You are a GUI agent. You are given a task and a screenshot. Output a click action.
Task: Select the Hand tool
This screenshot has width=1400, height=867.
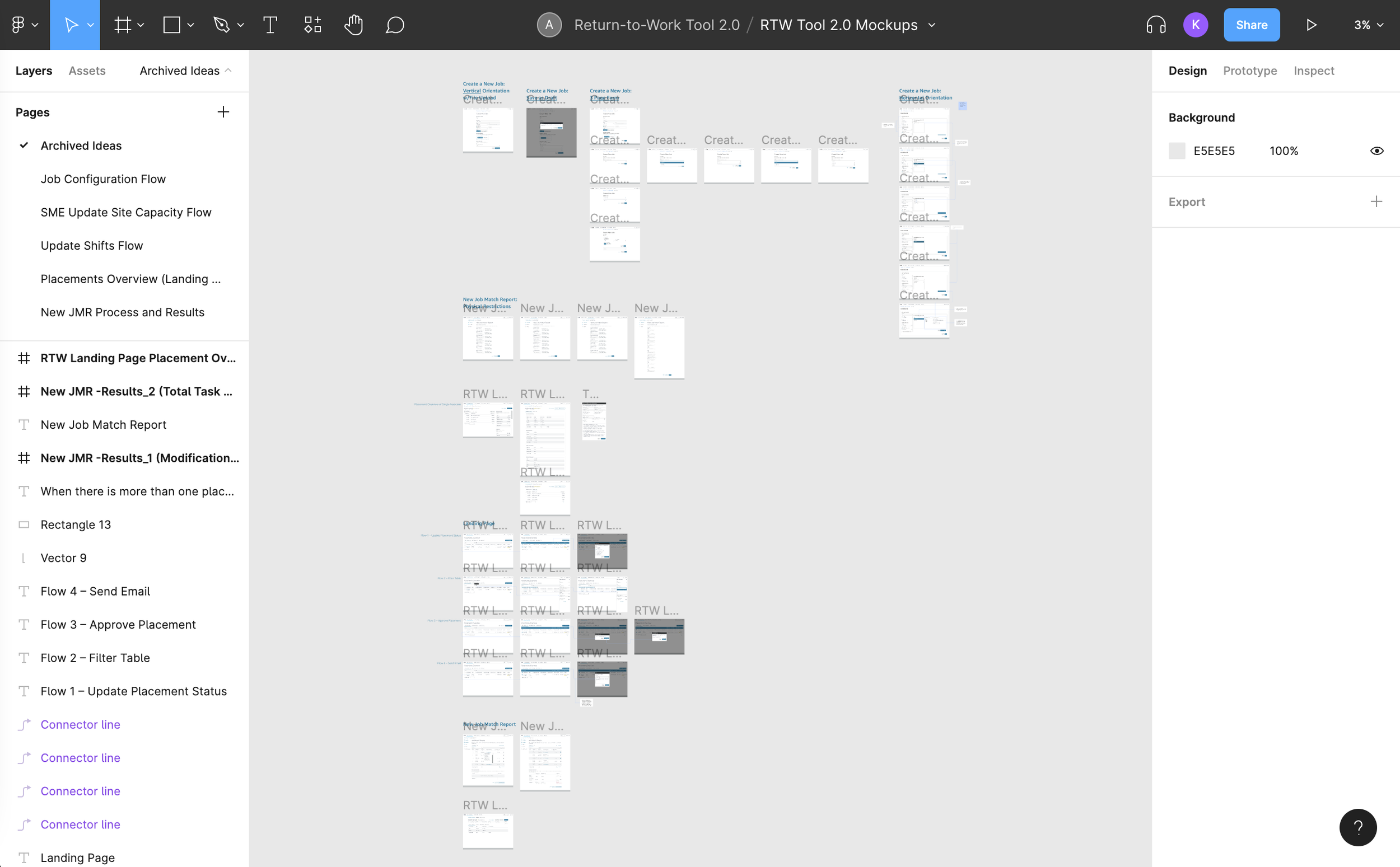click(x=353, y=25)
